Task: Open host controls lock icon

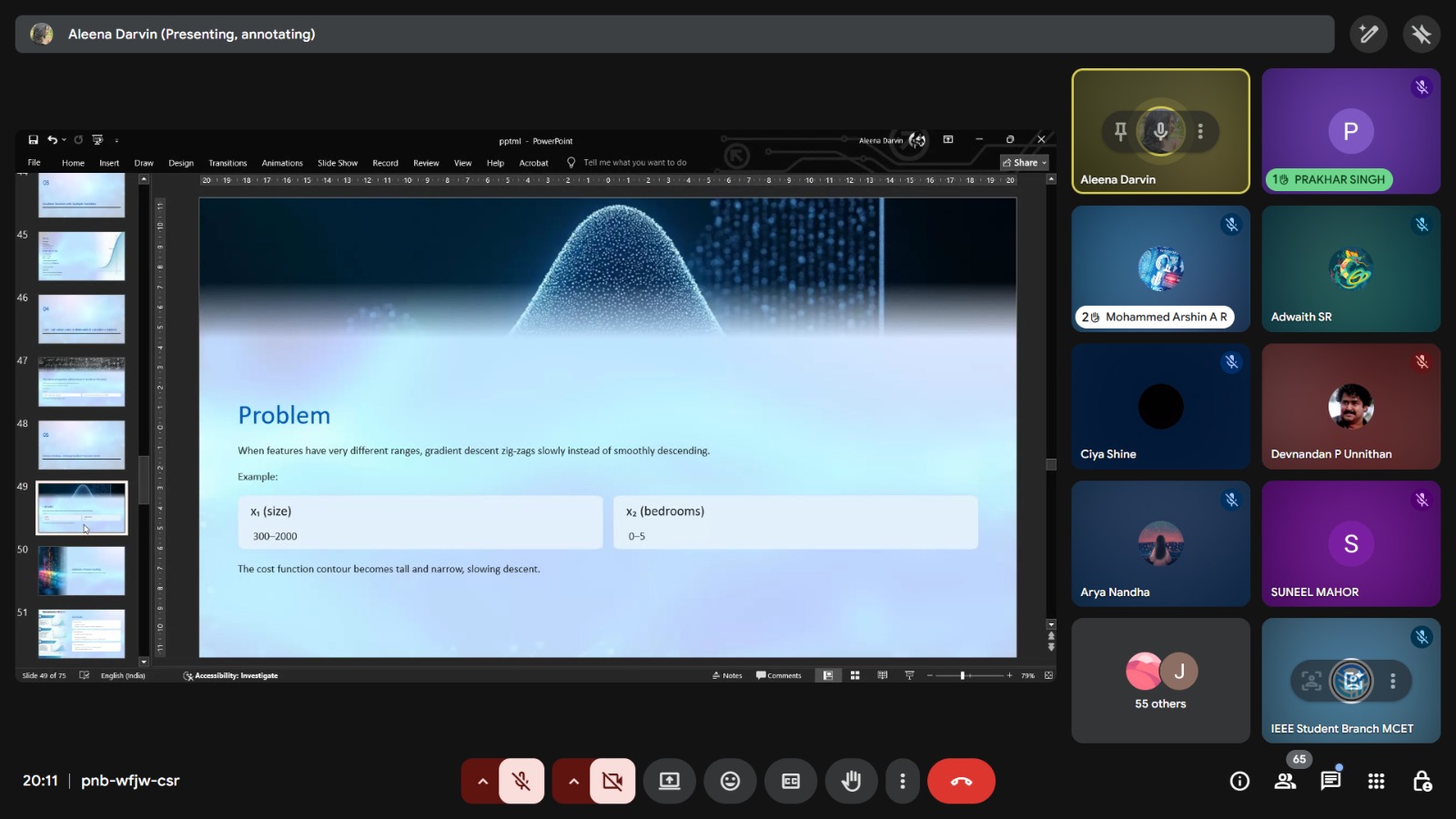Action: click(x=1421, y=781)
